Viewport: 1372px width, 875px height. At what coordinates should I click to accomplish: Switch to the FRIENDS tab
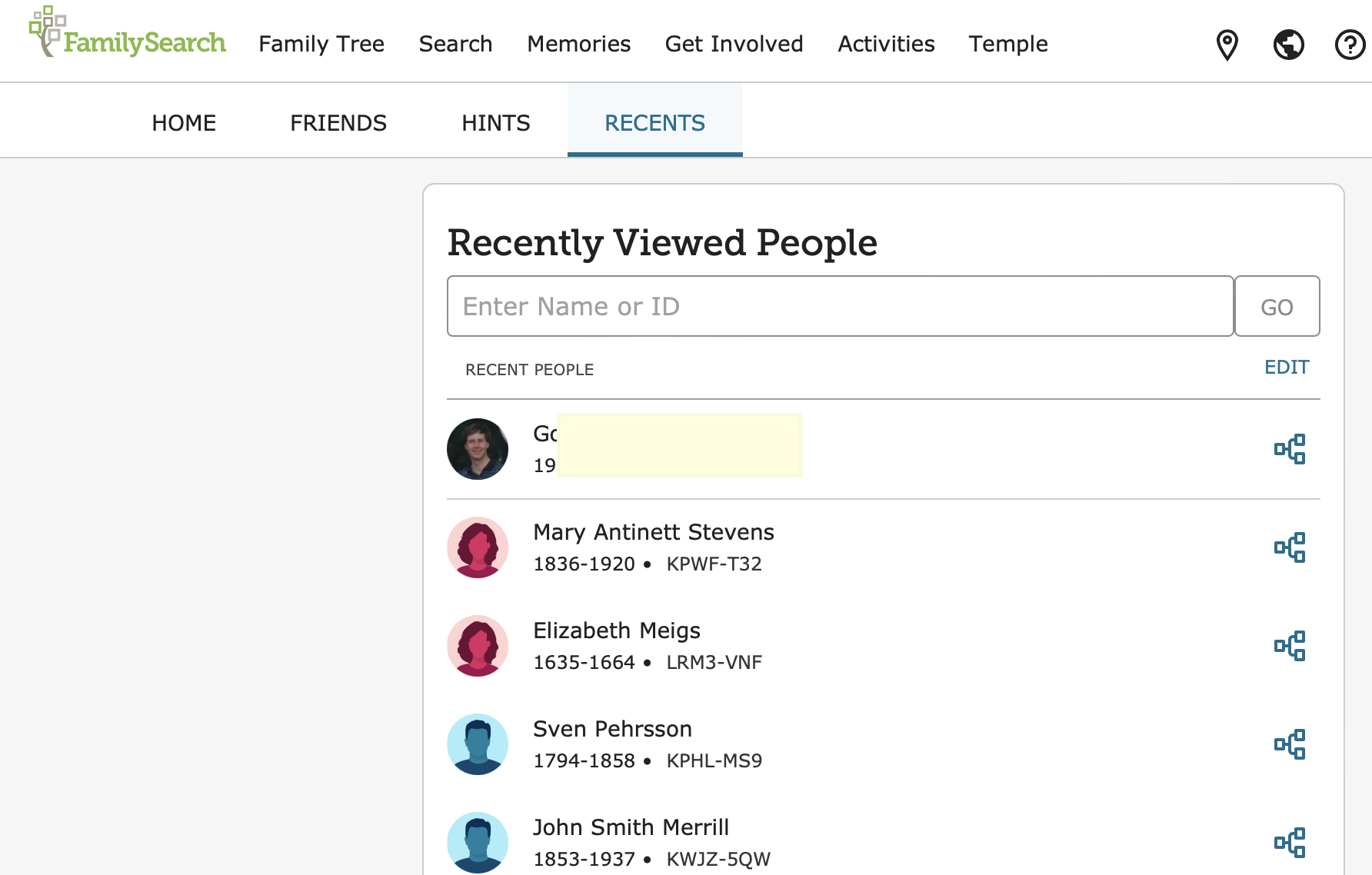click(x=338, y=123)
